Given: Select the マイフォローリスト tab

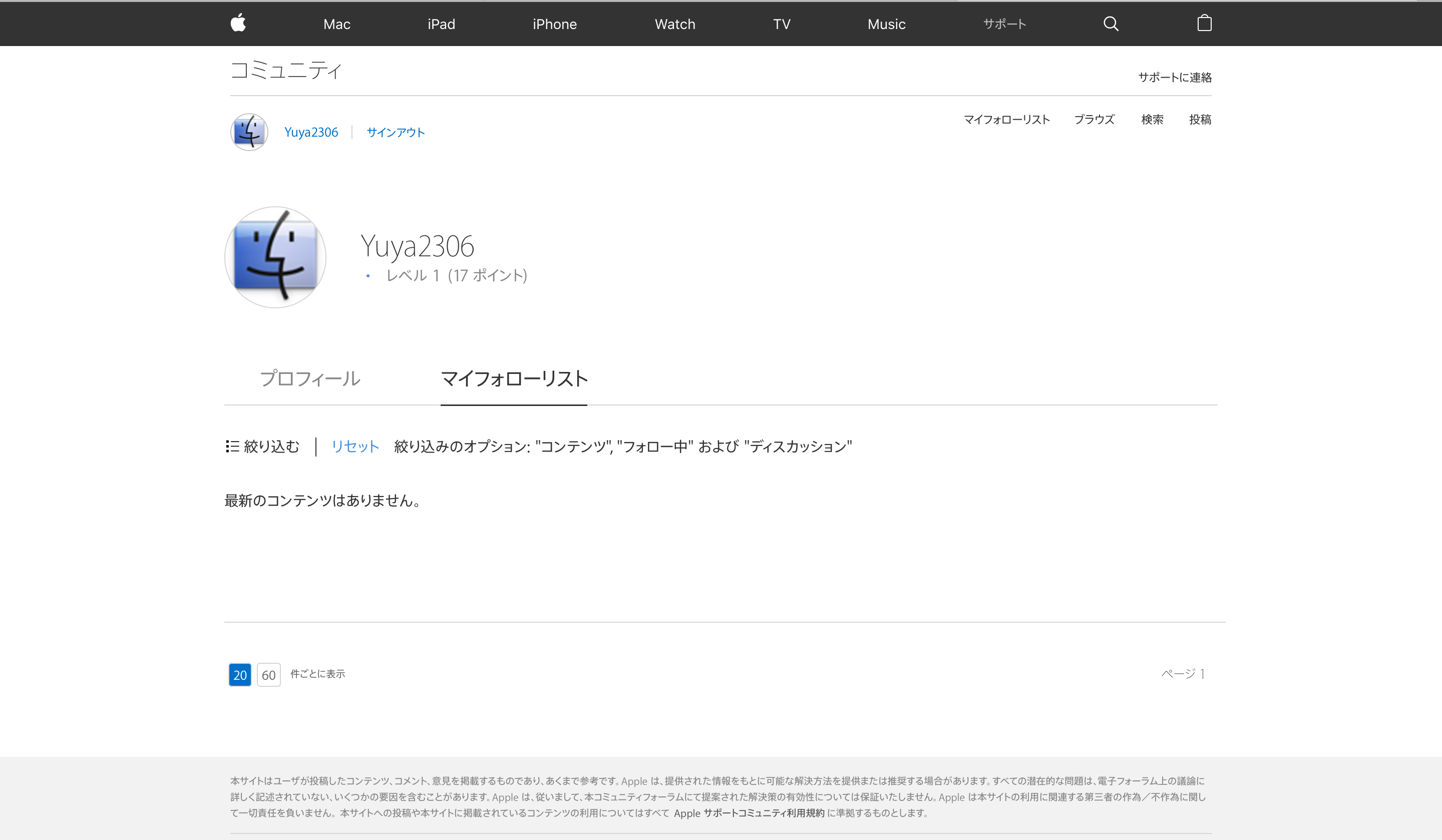Looking at the screenshot, I should 514,379.
